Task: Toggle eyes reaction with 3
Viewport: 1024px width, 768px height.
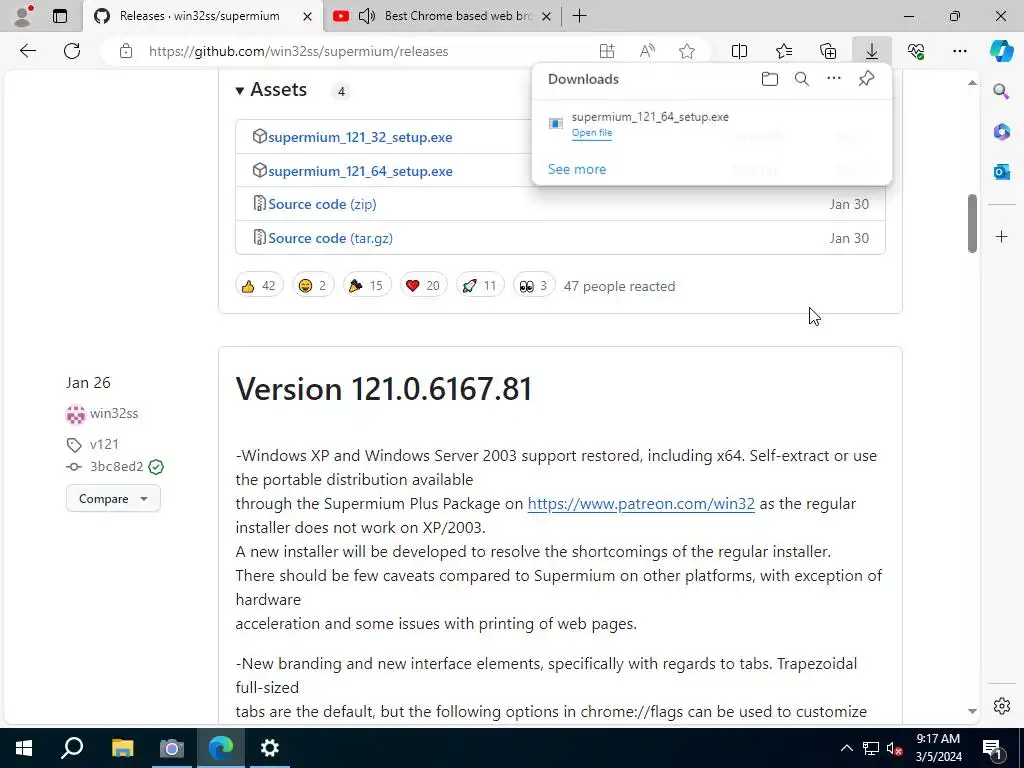Action: (x=534, y=285)
